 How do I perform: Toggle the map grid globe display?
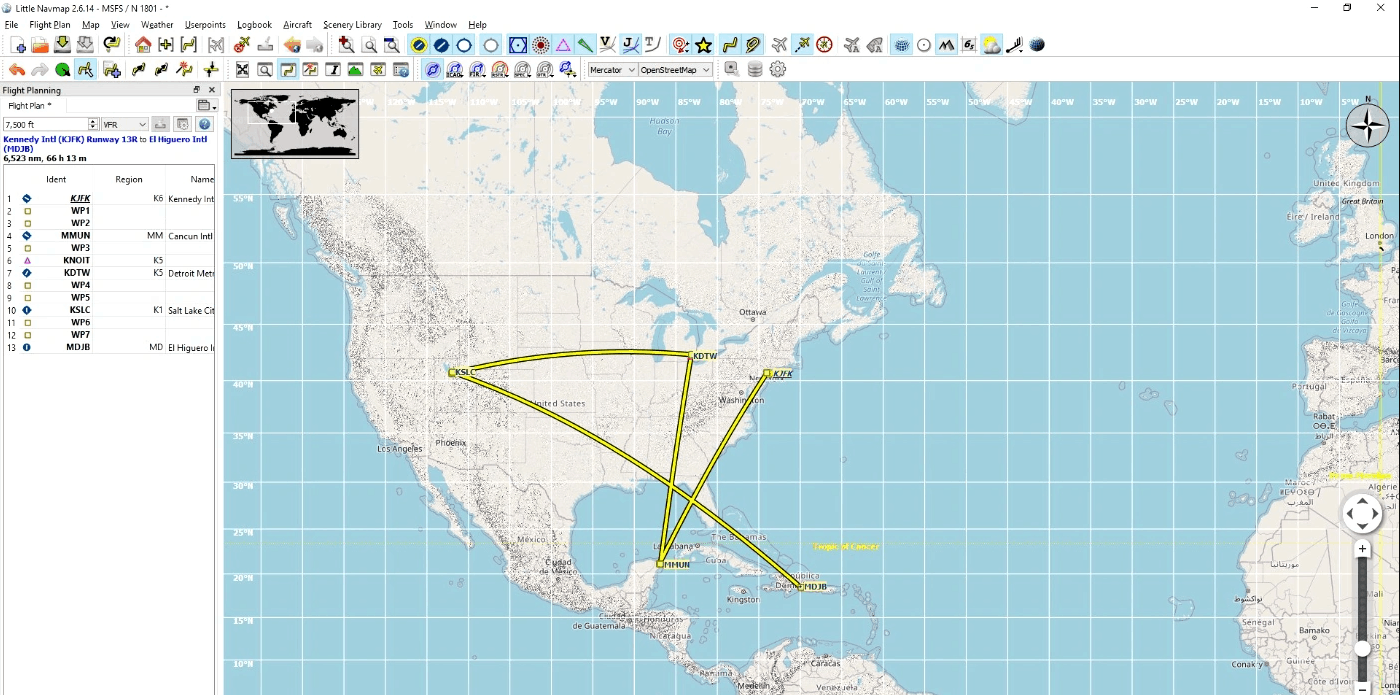click(902, 45)
